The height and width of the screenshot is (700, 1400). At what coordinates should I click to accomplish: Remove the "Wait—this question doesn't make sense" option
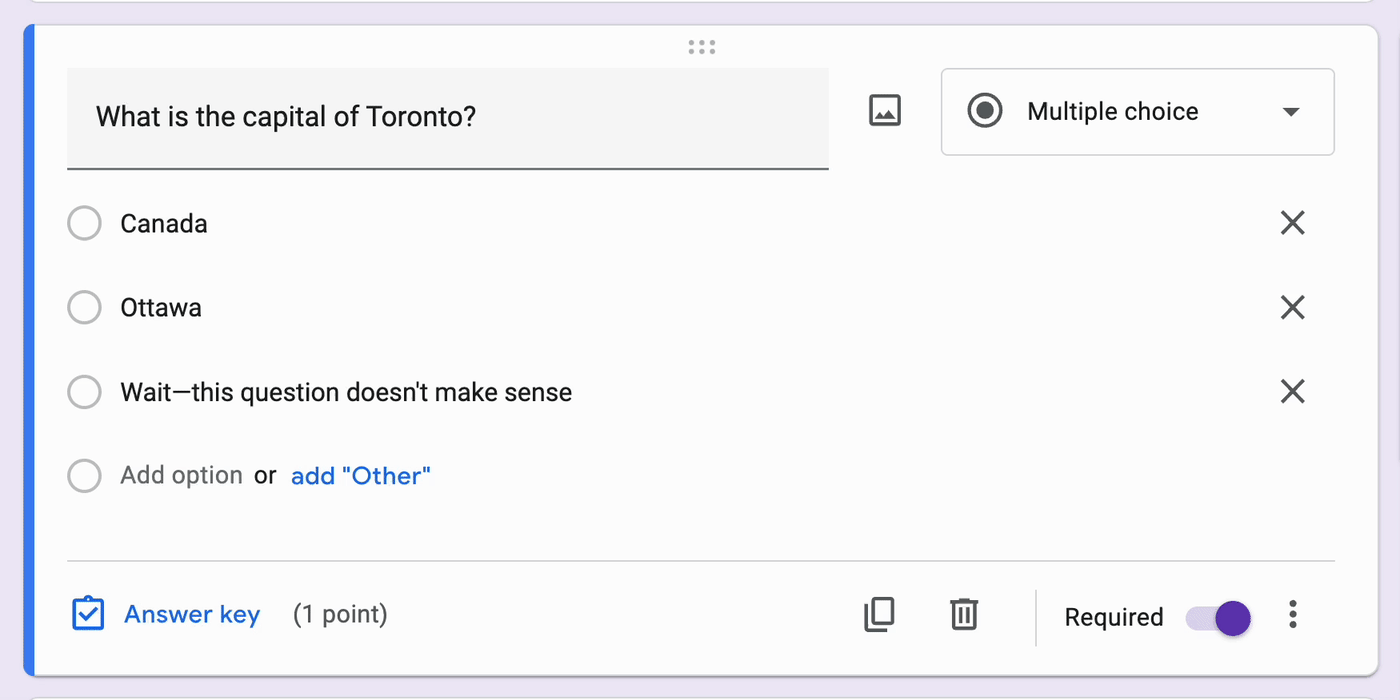[x=1292, y=392]
